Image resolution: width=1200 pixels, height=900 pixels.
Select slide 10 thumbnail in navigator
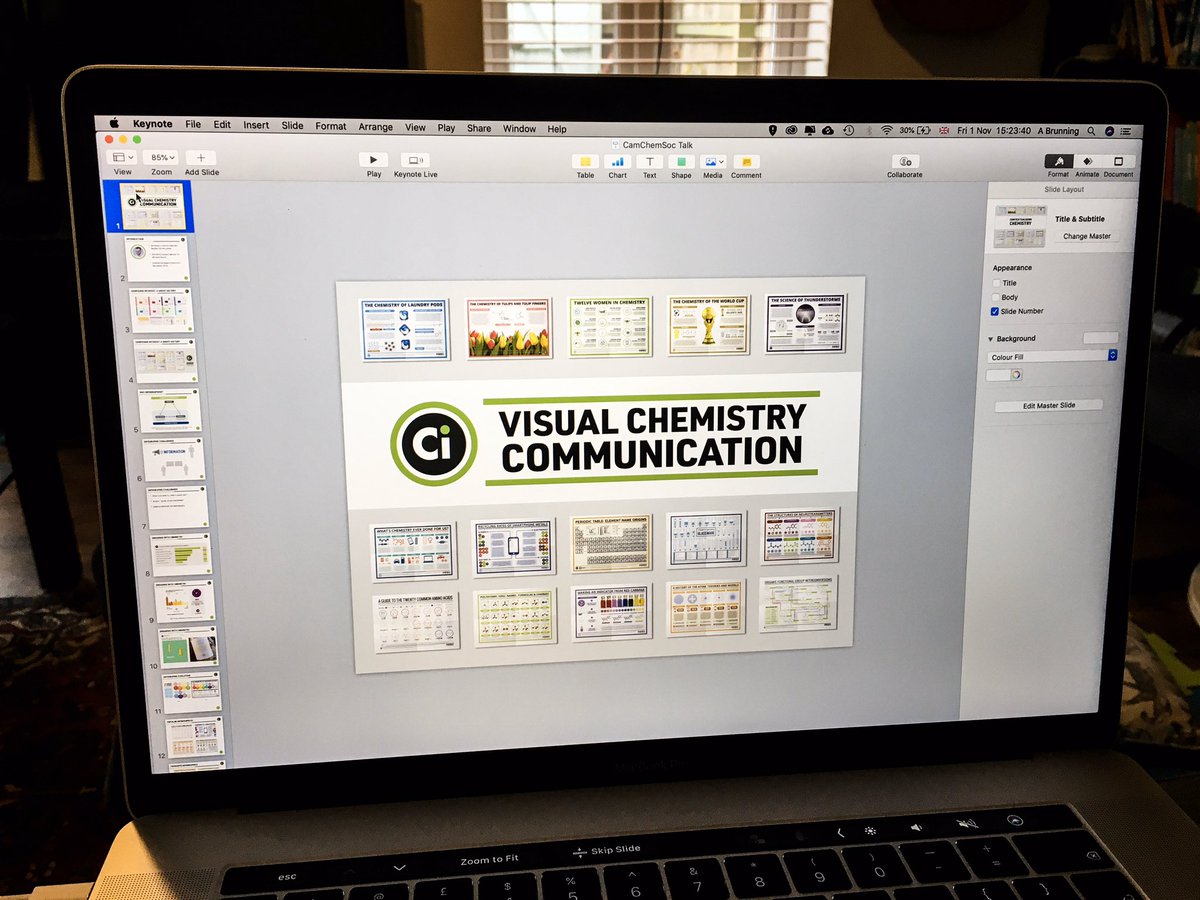[x=188, y=647]
